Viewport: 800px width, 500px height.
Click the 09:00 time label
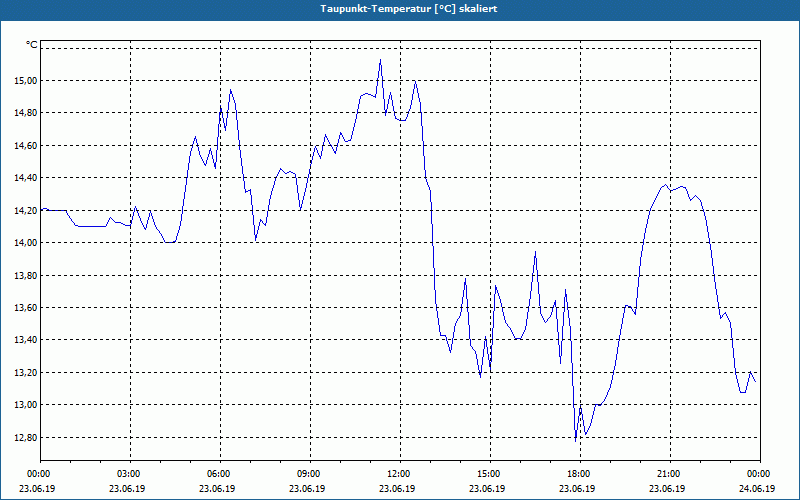(310, 474)
